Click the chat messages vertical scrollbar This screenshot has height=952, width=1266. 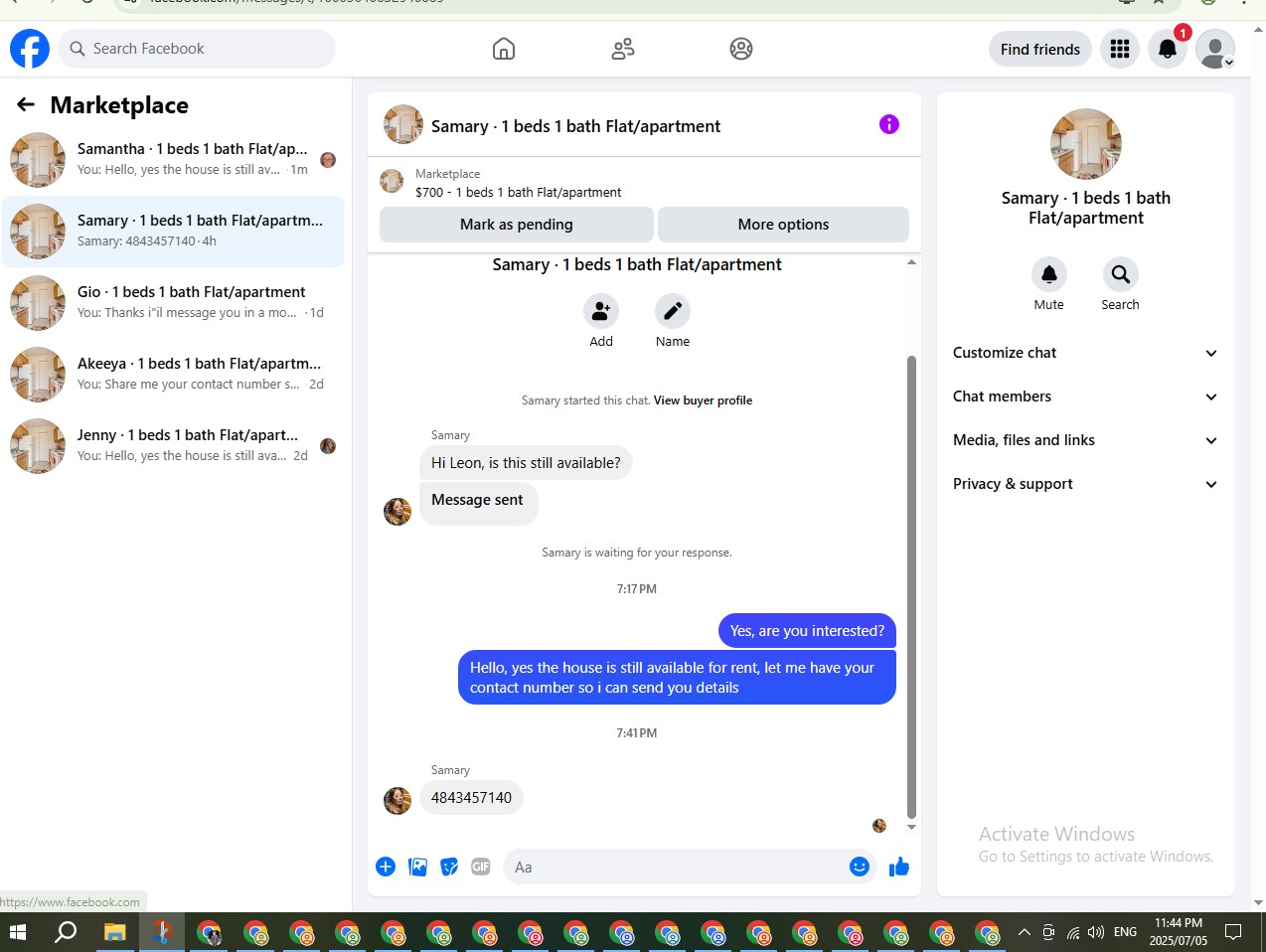tap(911, 586)
